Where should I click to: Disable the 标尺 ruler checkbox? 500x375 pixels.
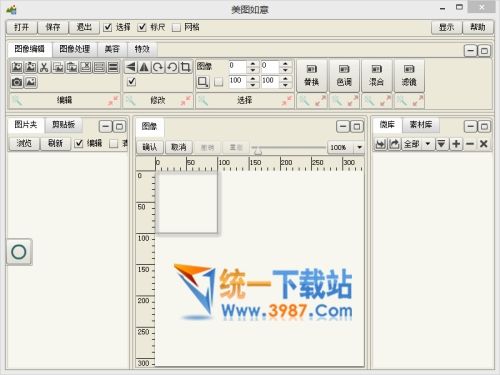[142, 27]
